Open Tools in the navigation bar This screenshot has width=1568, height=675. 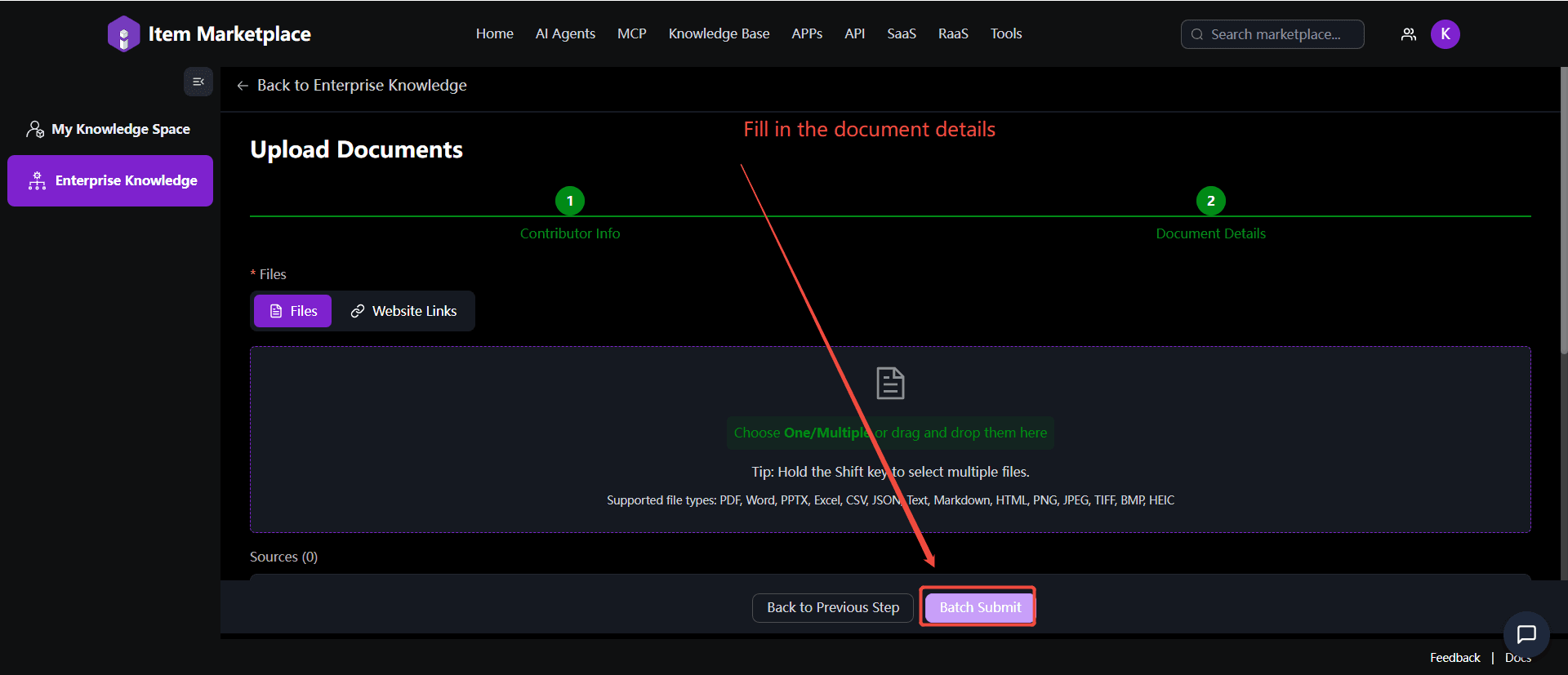(1006, 33)
